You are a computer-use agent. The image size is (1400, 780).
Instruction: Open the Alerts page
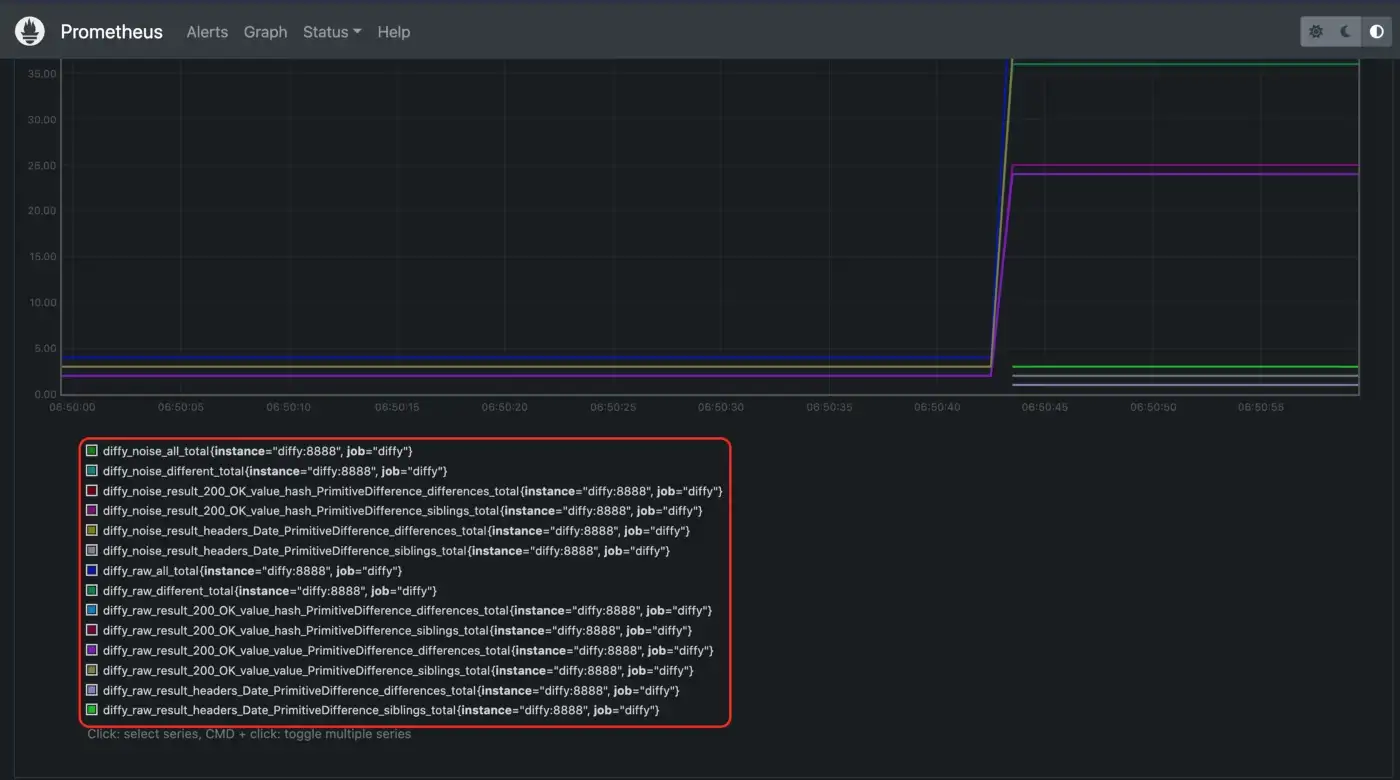coord(207,32)
